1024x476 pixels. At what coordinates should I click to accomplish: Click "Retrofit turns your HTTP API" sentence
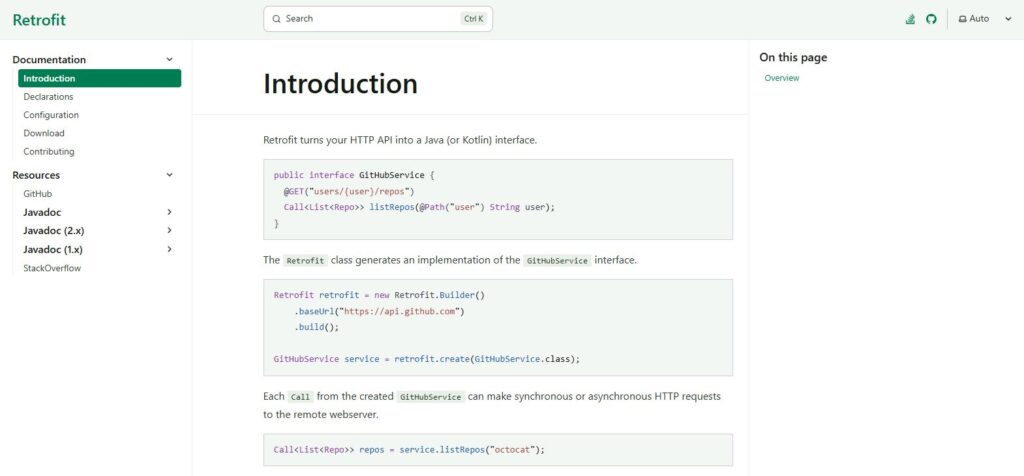point(400,140)
